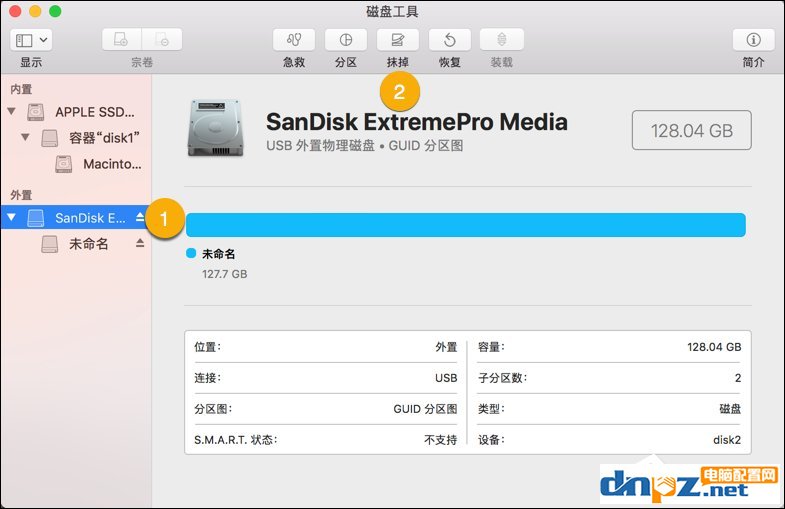
Task: Click the 未命名 volume icon in sidebar
Action: (50, 244)
